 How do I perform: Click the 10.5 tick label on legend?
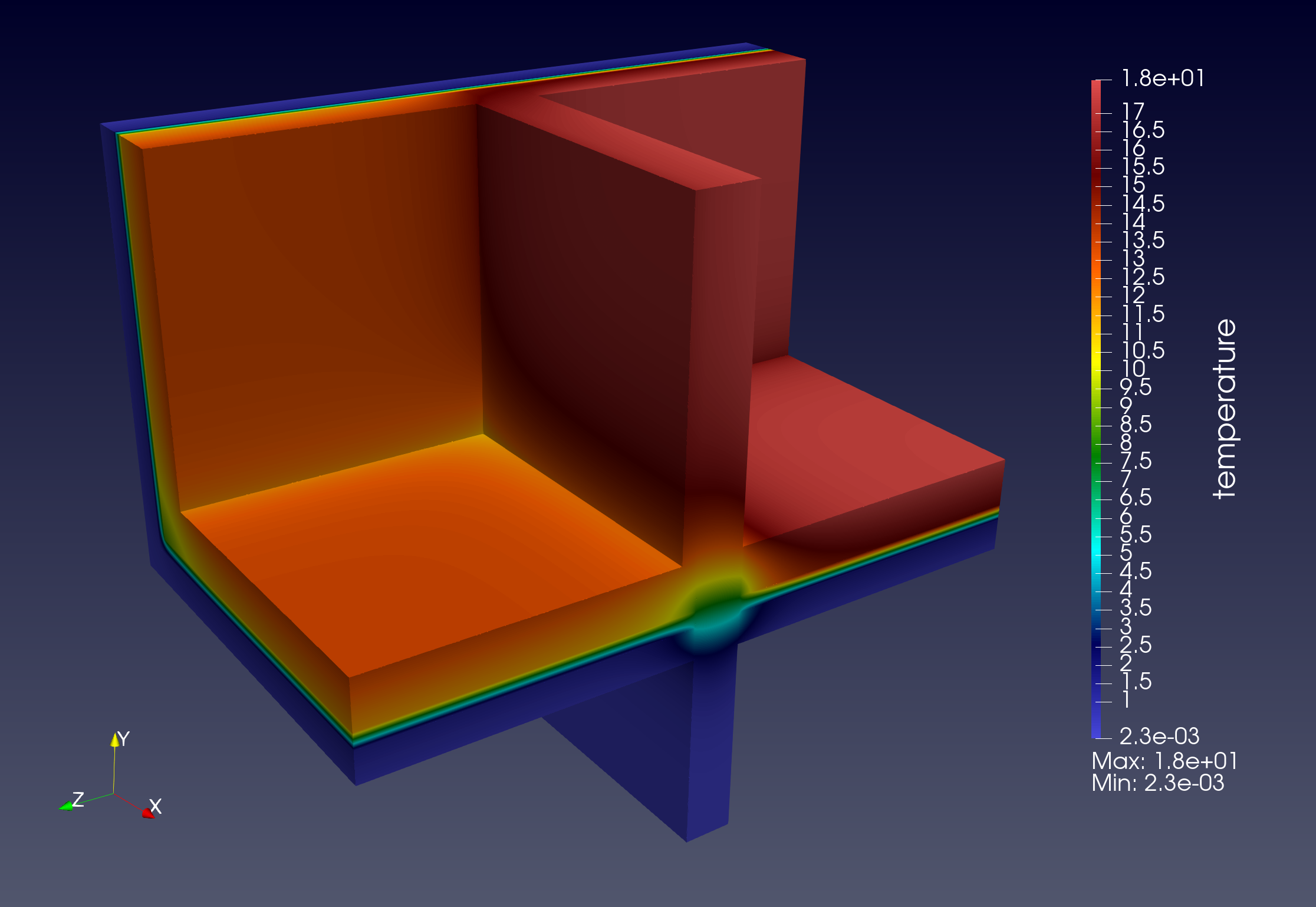(1143, 350)
